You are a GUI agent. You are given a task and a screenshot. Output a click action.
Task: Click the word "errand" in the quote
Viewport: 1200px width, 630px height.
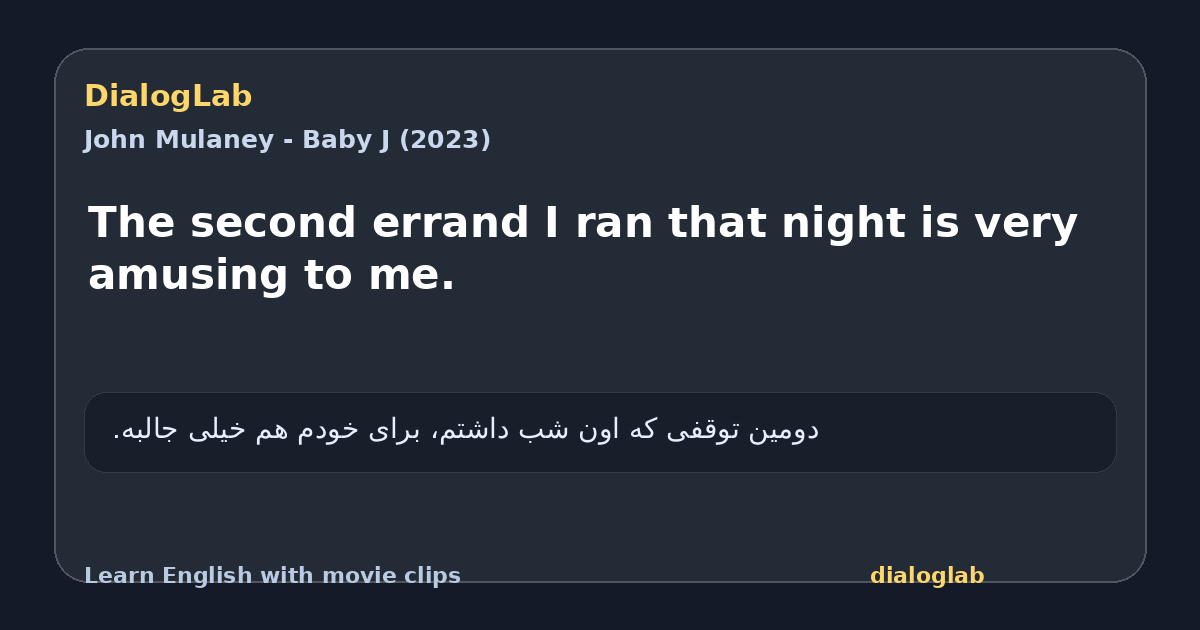(450, 223)
